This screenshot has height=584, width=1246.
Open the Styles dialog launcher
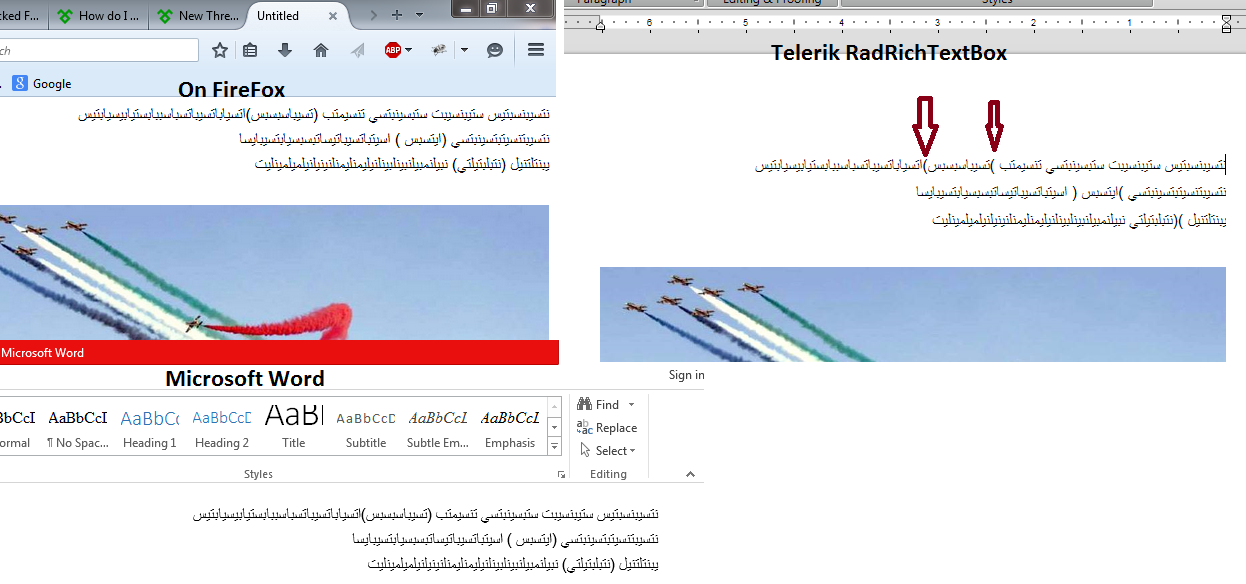[560, 475]
